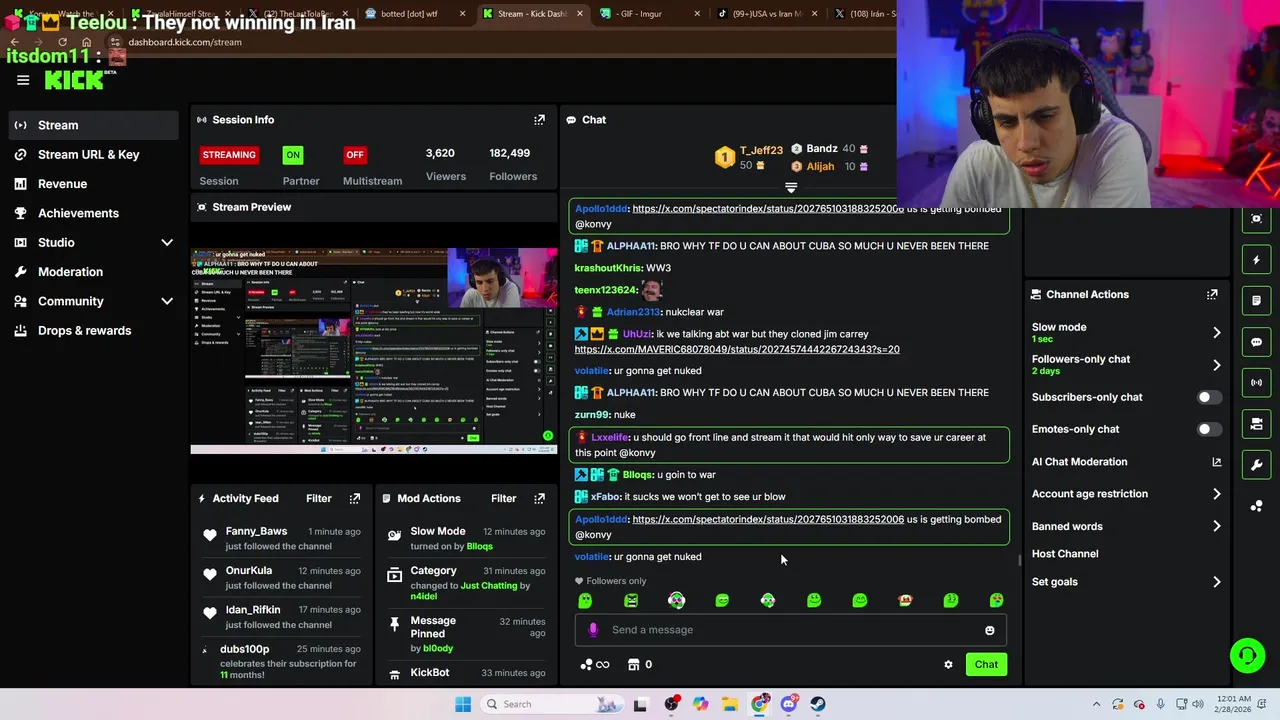Select Drops & rewards in sidebar
This screenshot has width=1280, height=720.
[x=84, y=331]
